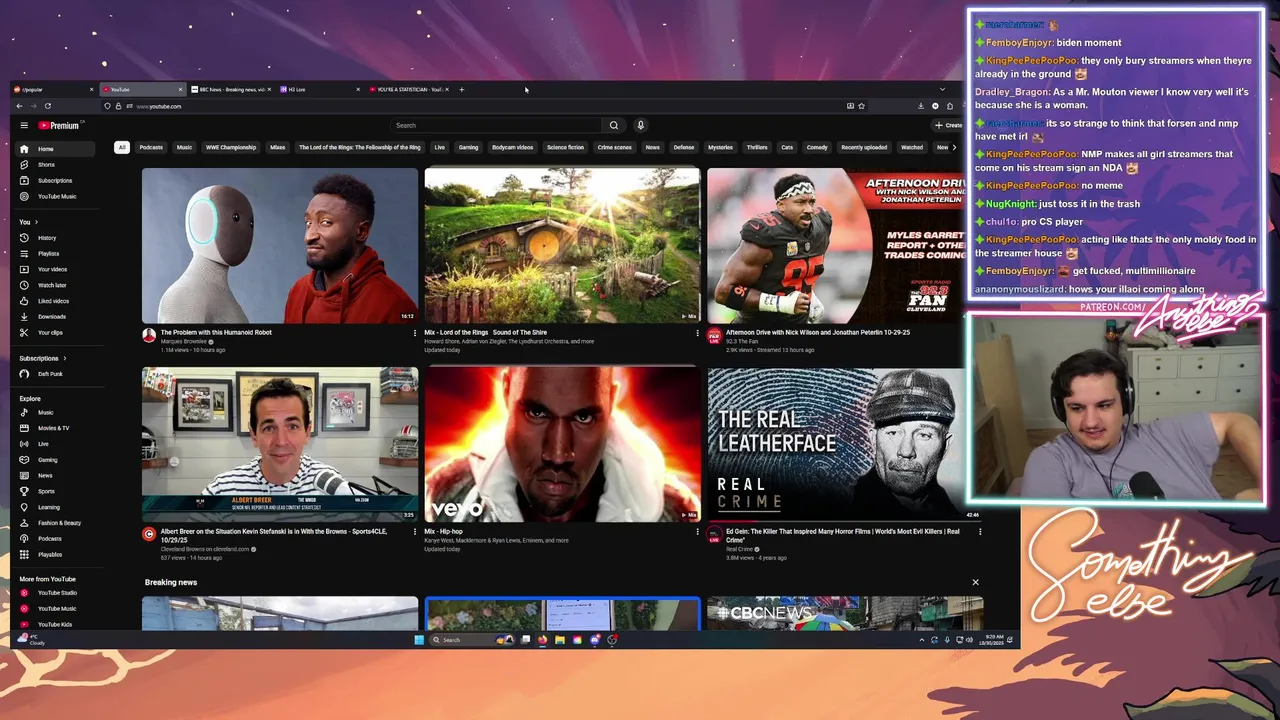Select the Science fiction chip
1280x720 pixels.
click(565, 147)
